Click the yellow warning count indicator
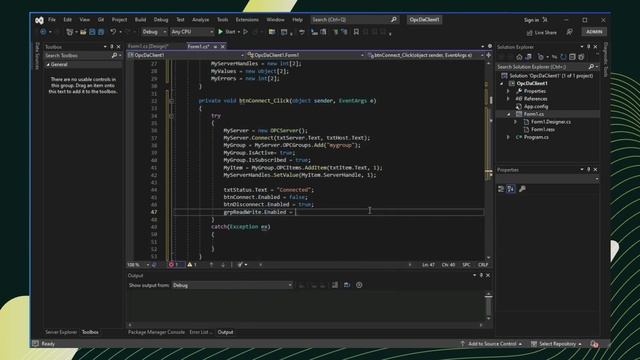The width and height of the screenshot is (640, 360). point(192,264)
